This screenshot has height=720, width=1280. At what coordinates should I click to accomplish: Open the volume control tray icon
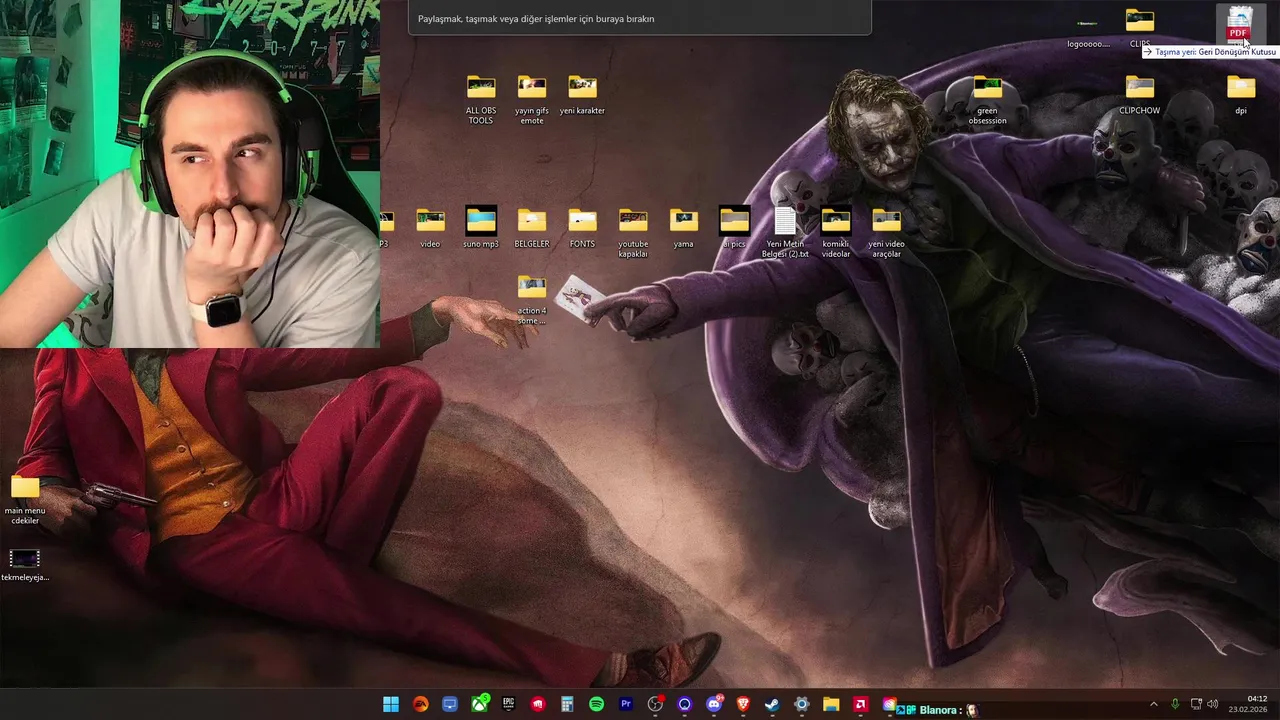pos(1213,704)
